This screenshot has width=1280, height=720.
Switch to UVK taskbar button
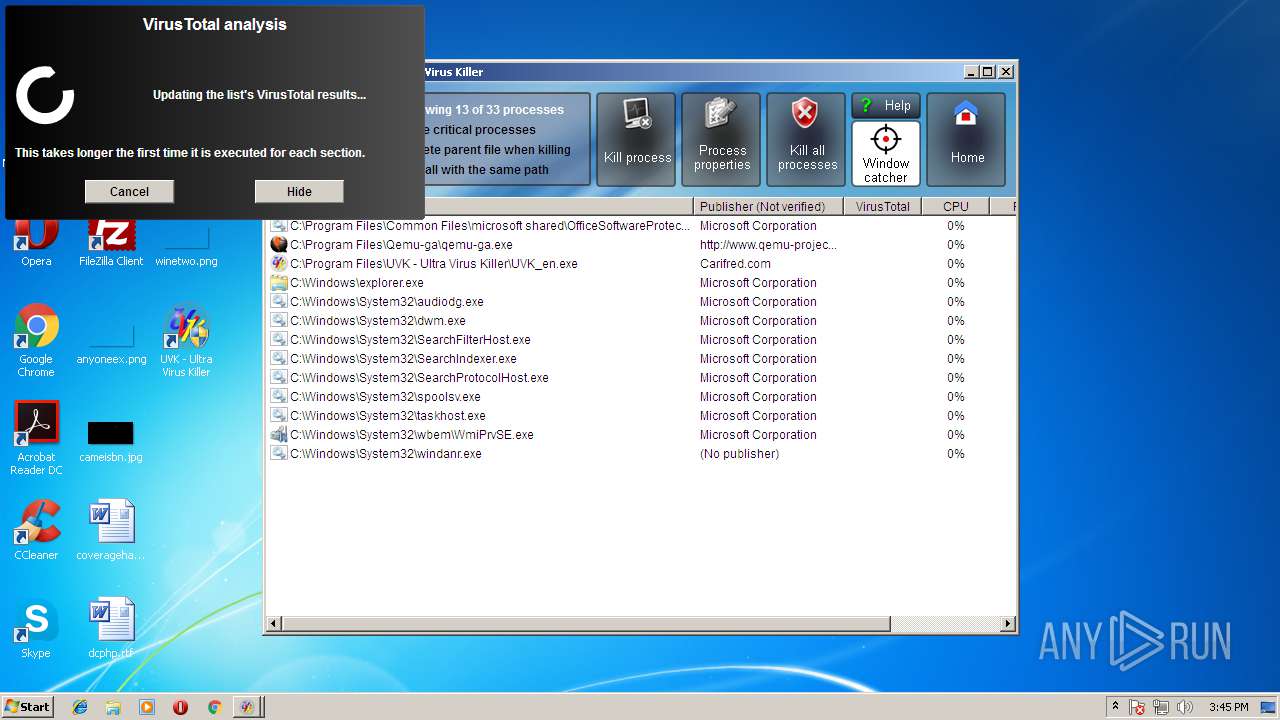(x=247, y=707)
